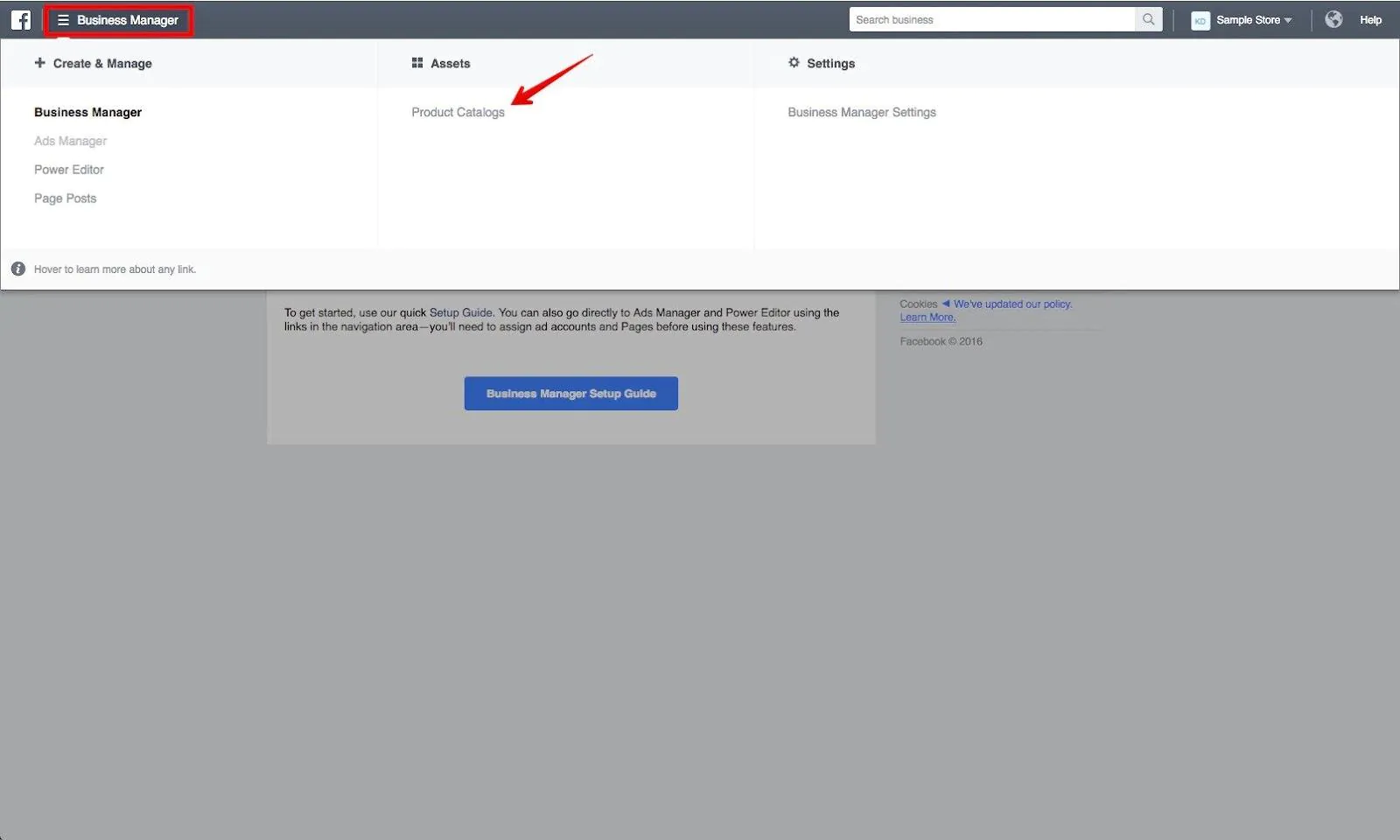Click the search magnifier icon
Viewport: 1400px width, 840px height.
tap(1148, 19)
